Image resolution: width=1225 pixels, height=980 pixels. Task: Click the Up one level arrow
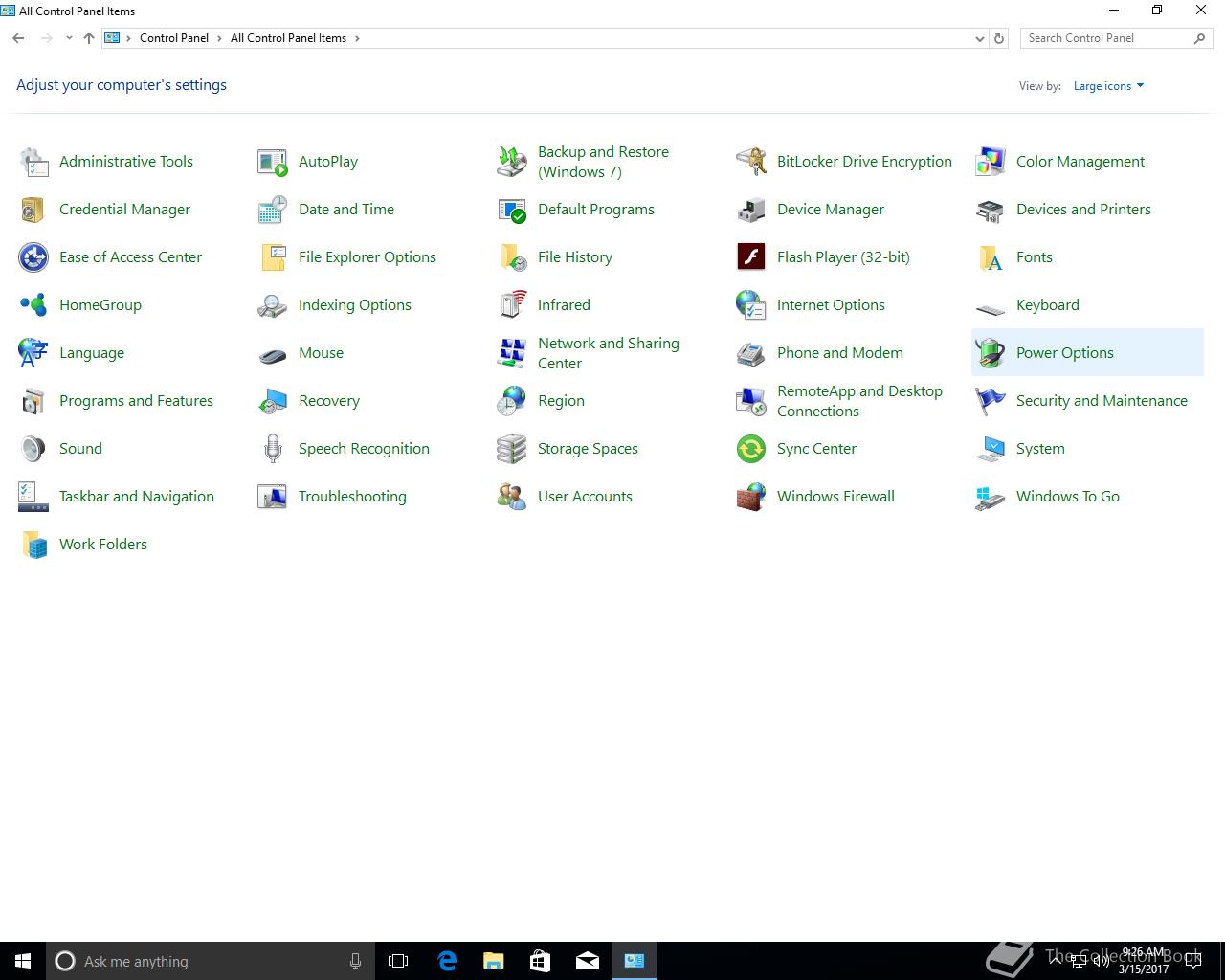(89, 38)
